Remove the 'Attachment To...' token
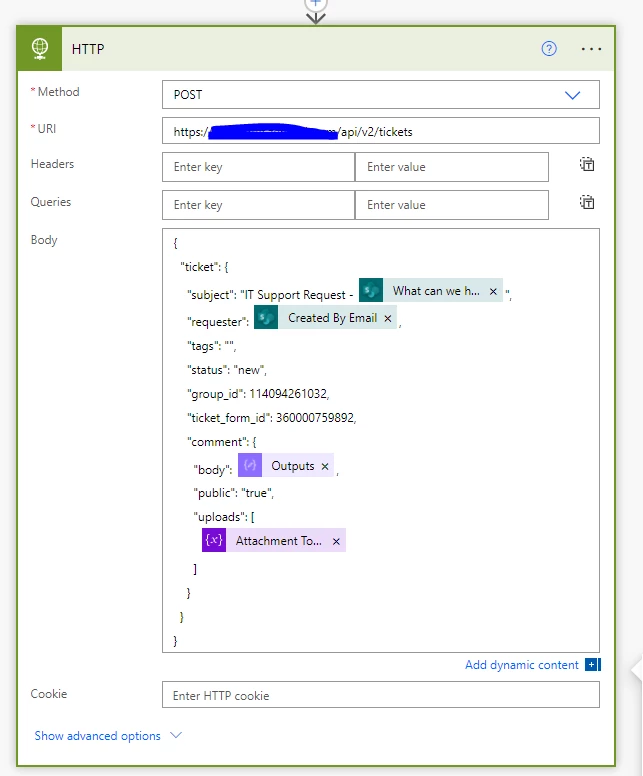Viewport: 643px width, 776px height. tap(336, 541)
